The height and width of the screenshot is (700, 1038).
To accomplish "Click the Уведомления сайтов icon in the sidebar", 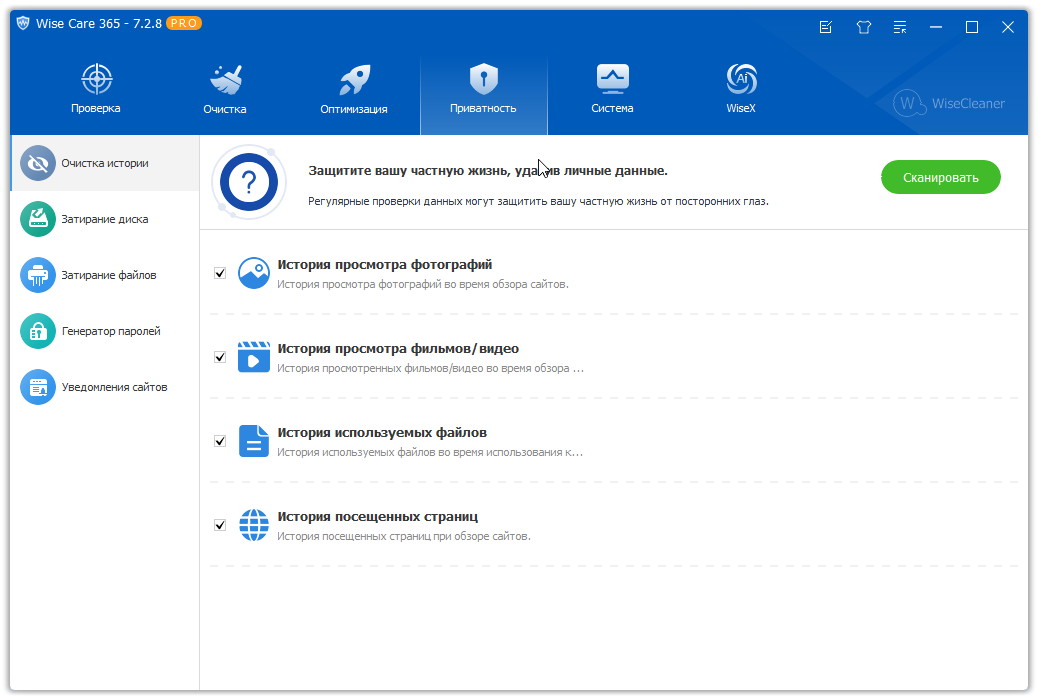I will point(38,387).
